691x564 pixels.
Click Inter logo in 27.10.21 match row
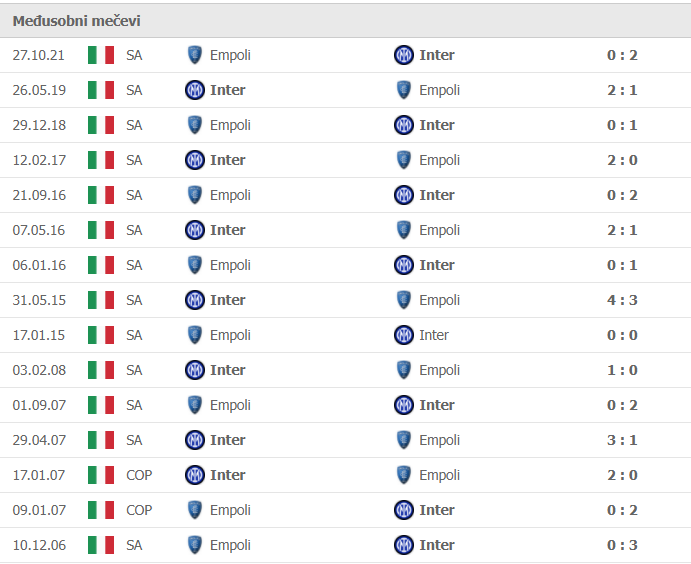404,55
